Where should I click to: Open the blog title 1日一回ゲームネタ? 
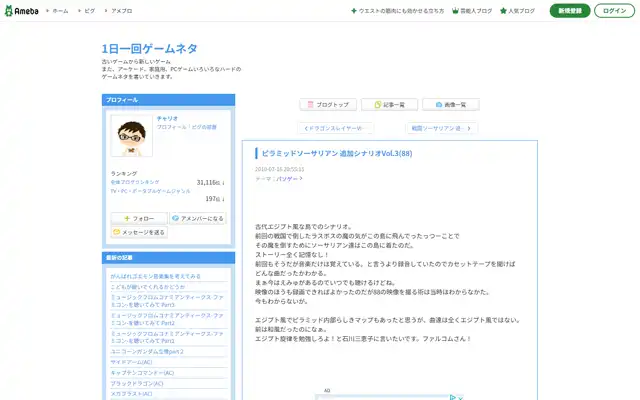(x=149, y=49)
